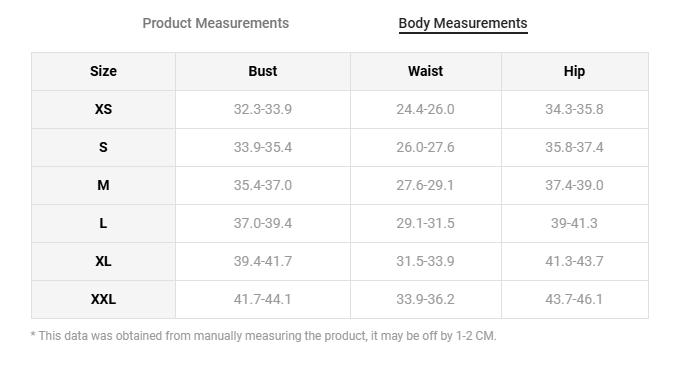Select the M size row label

click(x=103, y=185)
